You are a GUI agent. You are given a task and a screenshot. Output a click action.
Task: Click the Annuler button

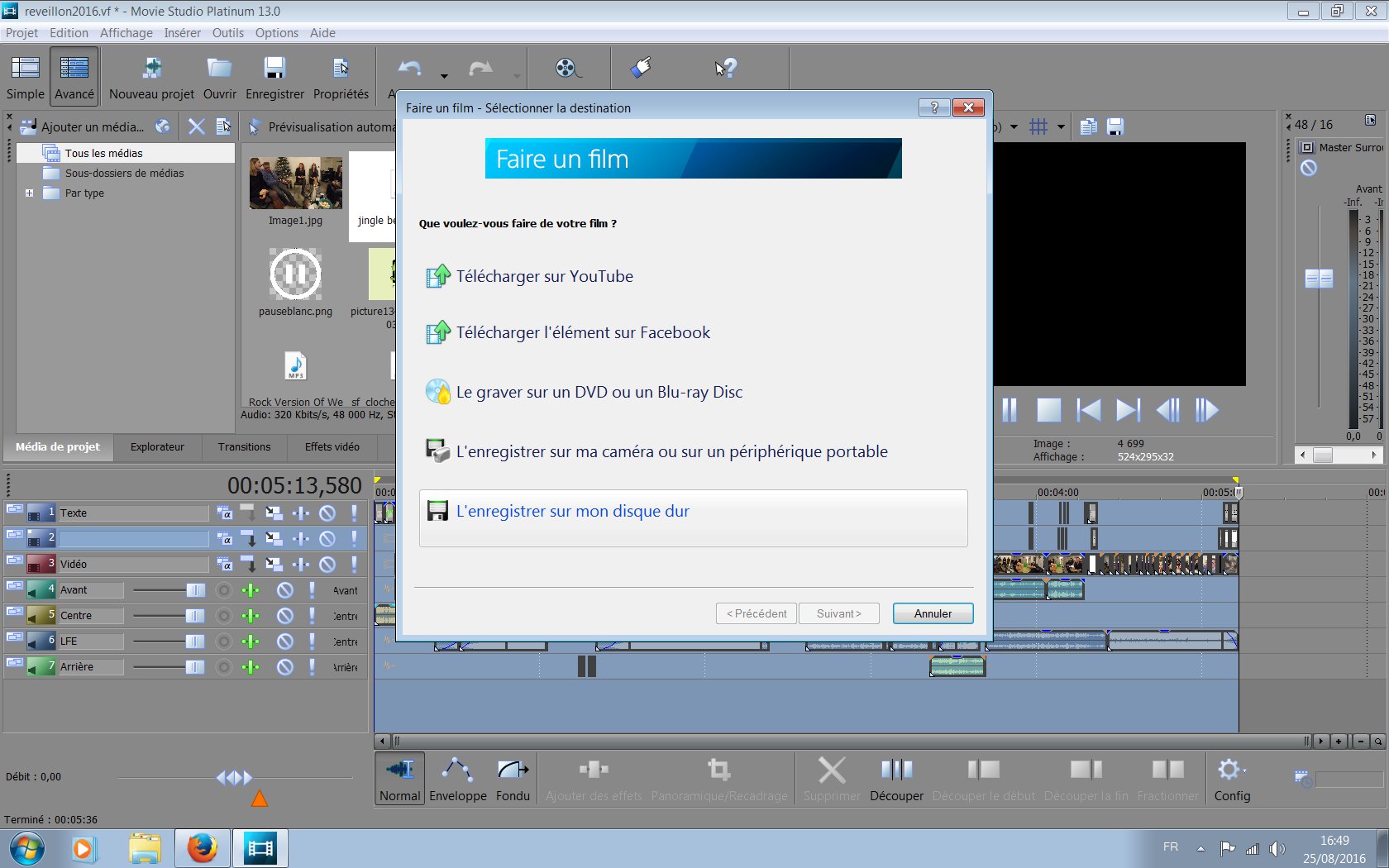(933, 613)
